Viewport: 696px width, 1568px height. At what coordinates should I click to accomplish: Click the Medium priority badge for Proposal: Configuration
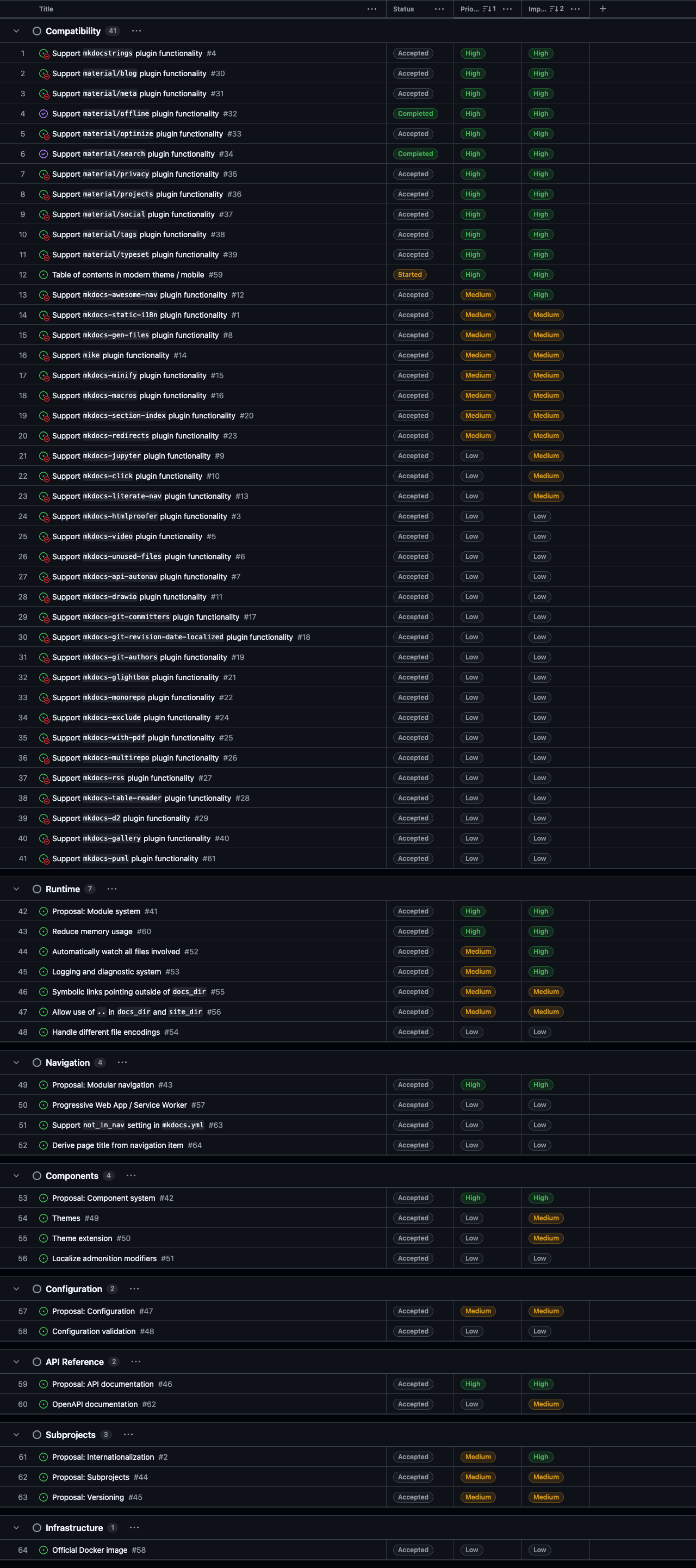coord(477,1311)
